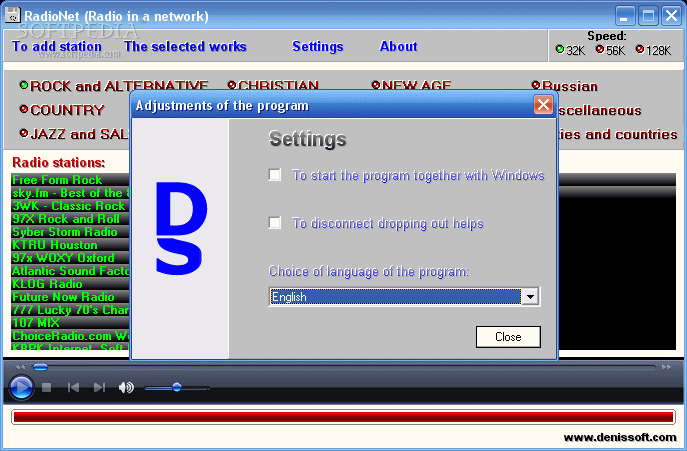Screen dimensions: 687x451
Task: Click the rewind arrows on seek bar
Action: pos(20,367)
